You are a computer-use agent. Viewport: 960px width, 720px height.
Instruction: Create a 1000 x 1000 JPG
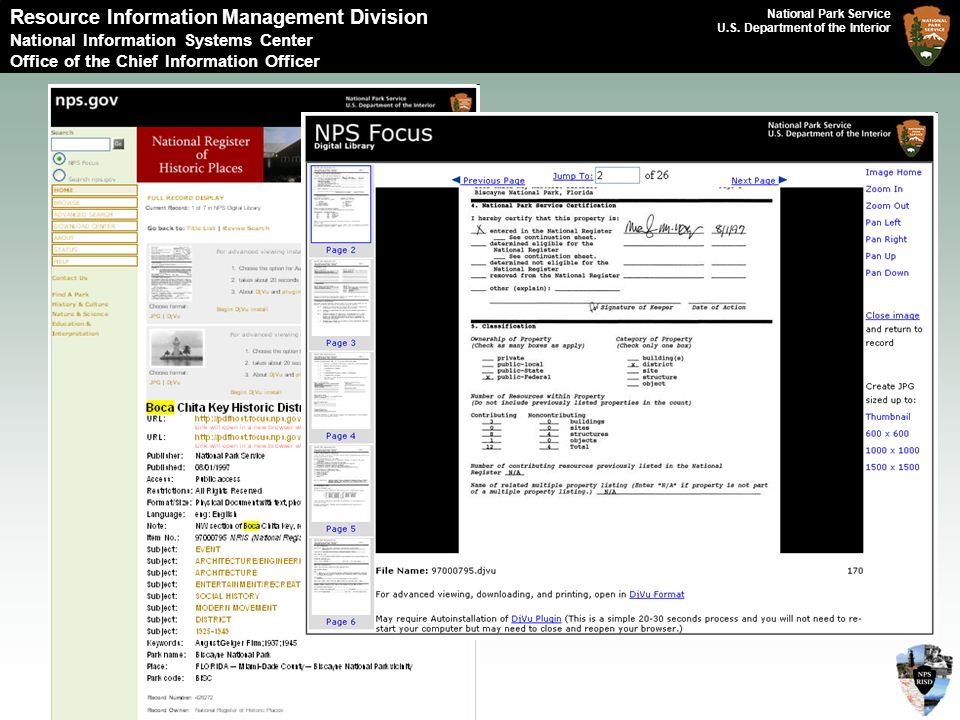[892, 451]
